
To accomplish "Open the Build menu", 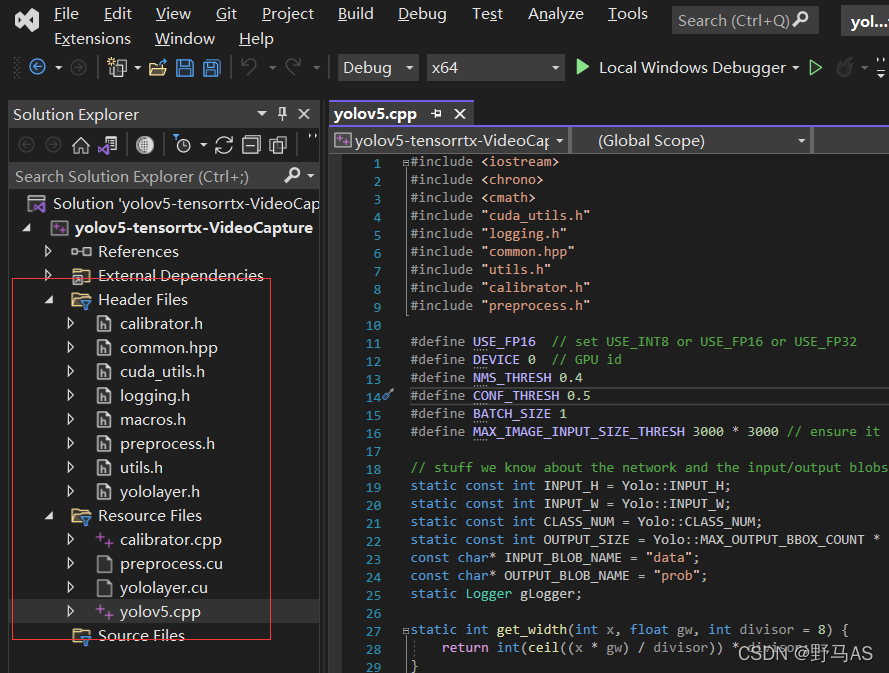I will [355, 14].
